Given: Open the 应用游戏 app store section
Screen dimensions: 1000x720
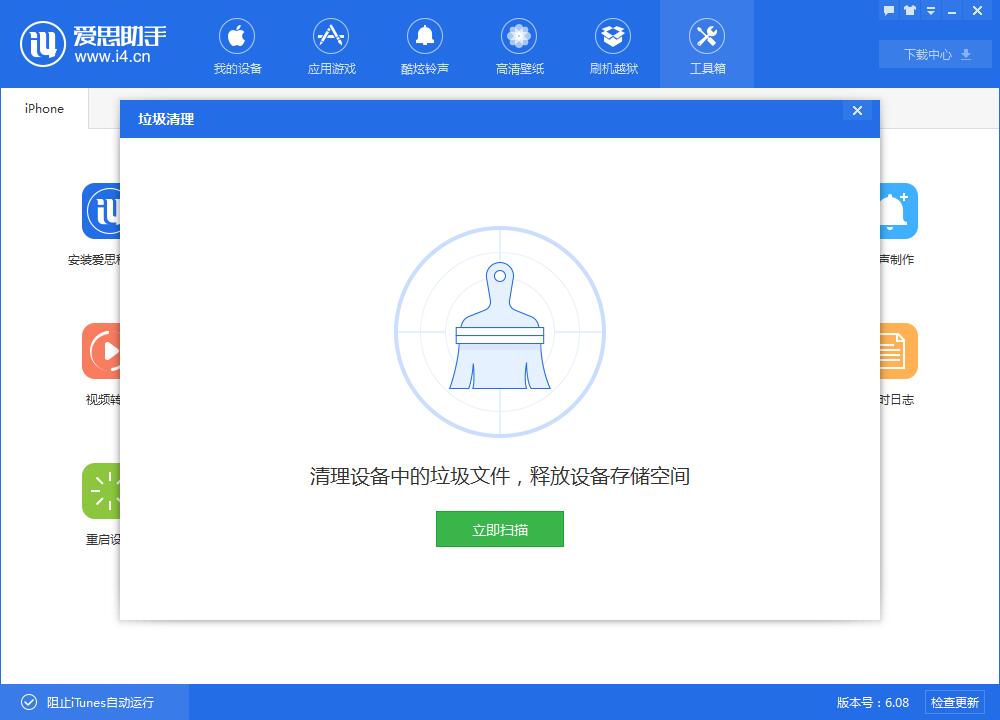Looking at the screenshot, I should (x=330, y=45).
